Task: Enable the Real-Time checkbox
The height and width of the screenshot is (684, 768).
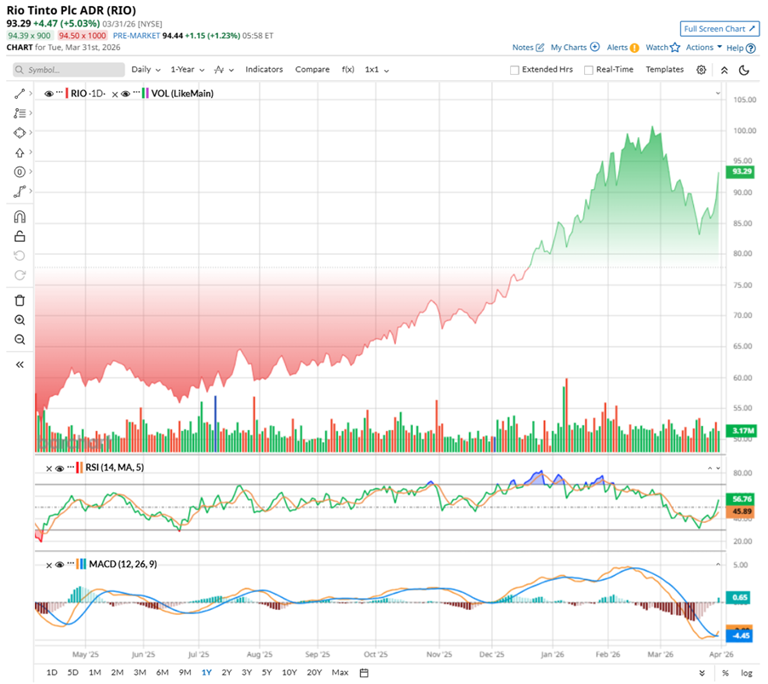Action: click(x=589, y=70)
